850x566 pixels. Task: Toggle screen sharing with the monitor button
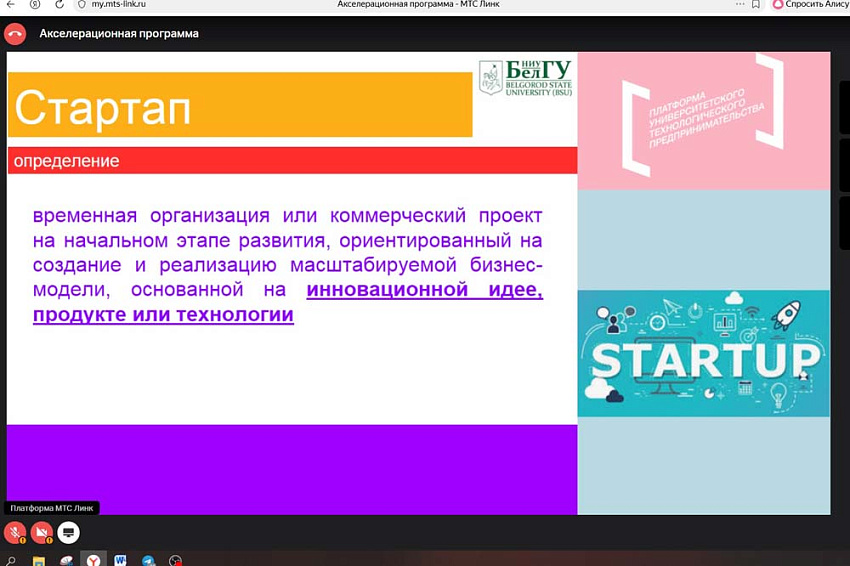pyautogui.click(x=68, y=532)
